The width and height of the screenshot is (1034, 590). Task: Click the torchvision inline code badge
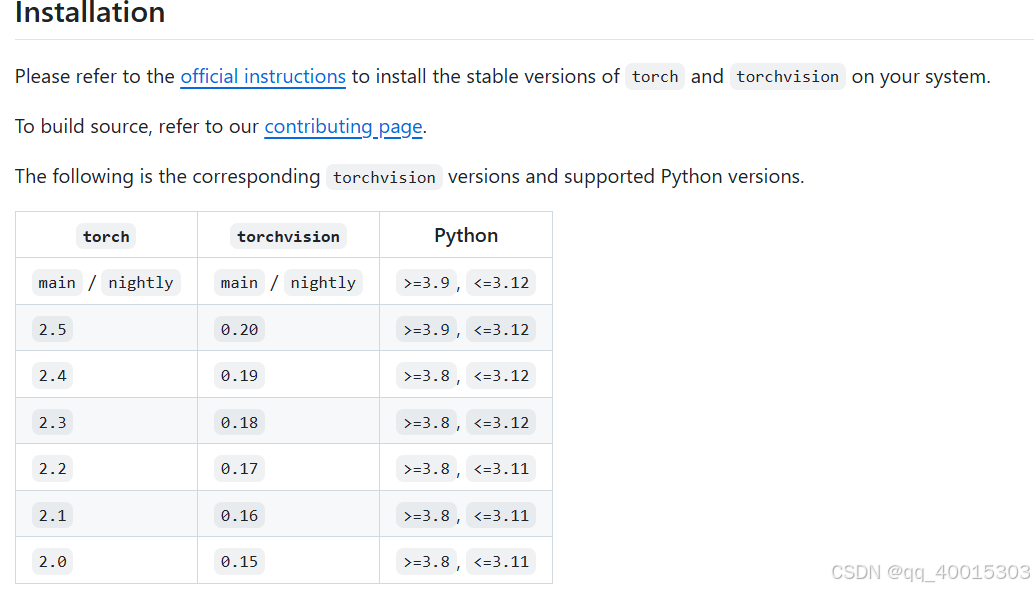pyautogui.click(x=787, y=76)
